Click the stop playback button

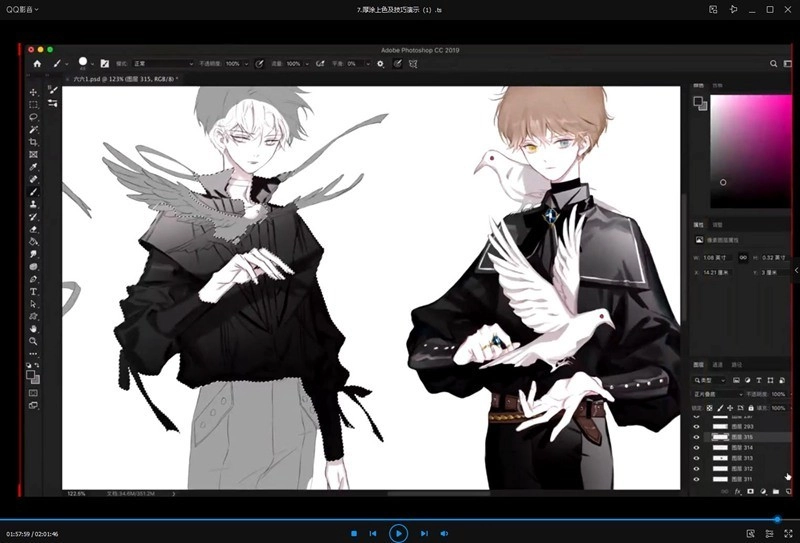353,533
